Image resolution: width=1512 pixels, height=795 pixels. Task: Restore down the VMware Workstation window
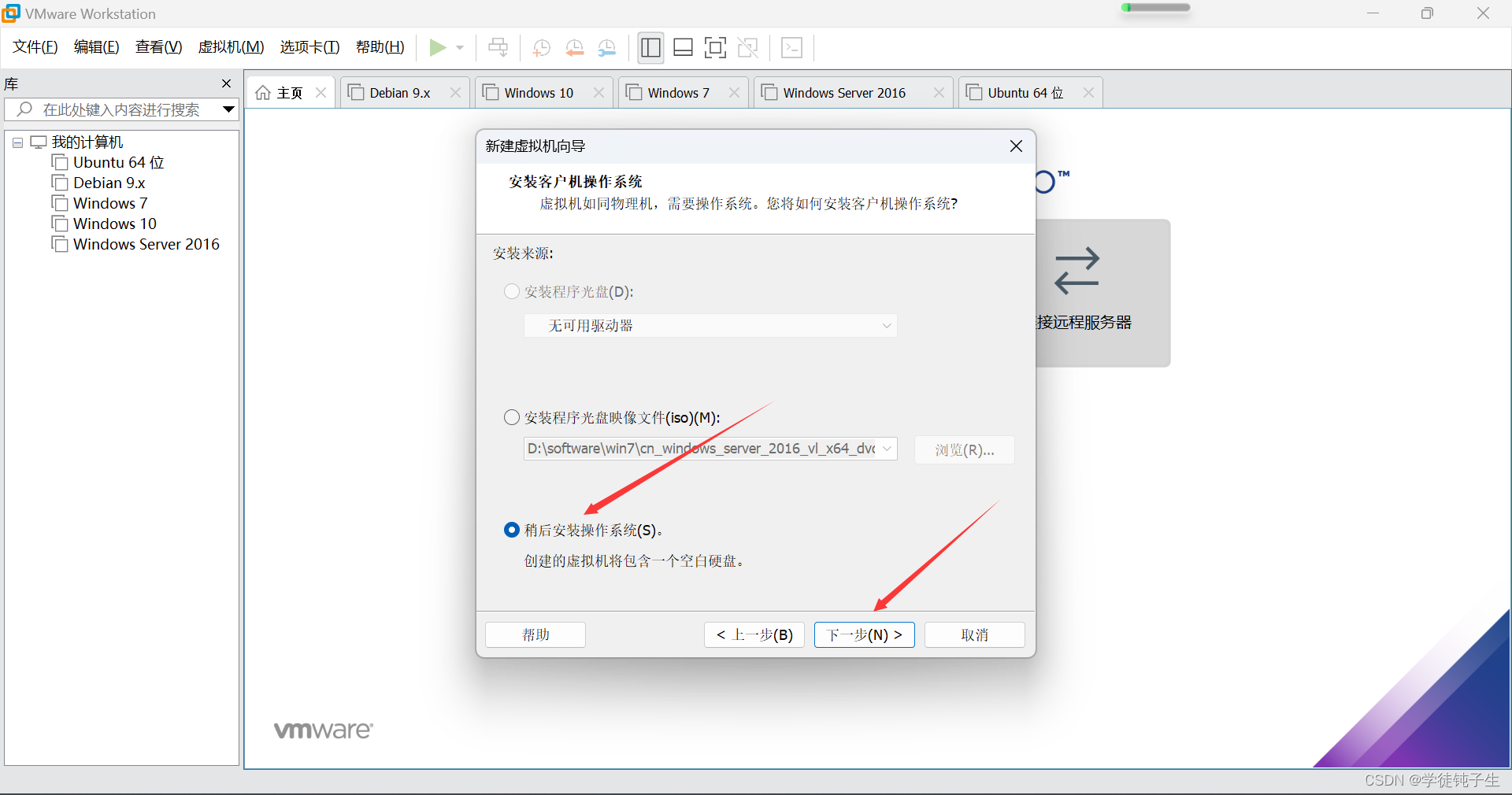click(1427, 13)
